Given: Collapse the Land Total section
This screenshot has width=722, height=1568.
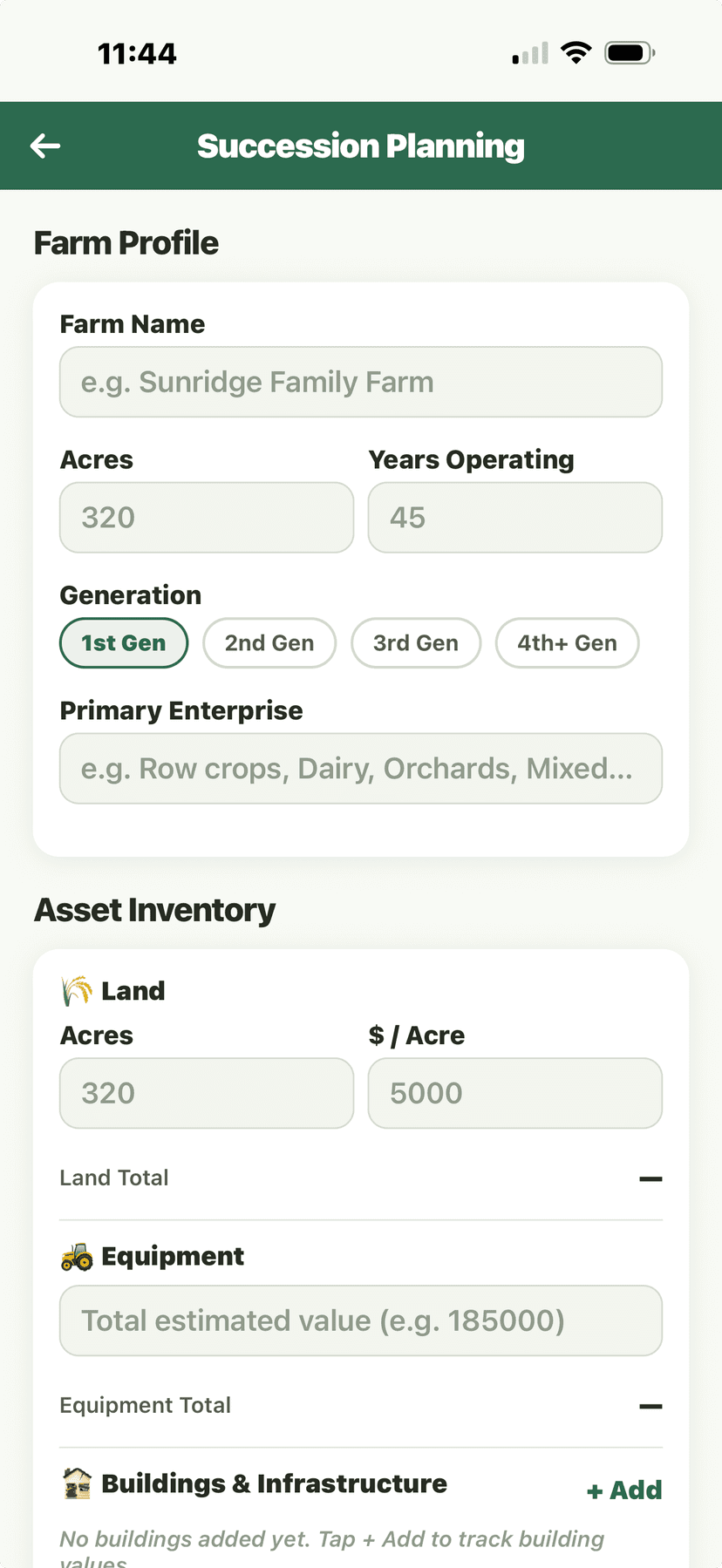Looking at the screenshot, I should (x=650, y=1178).
